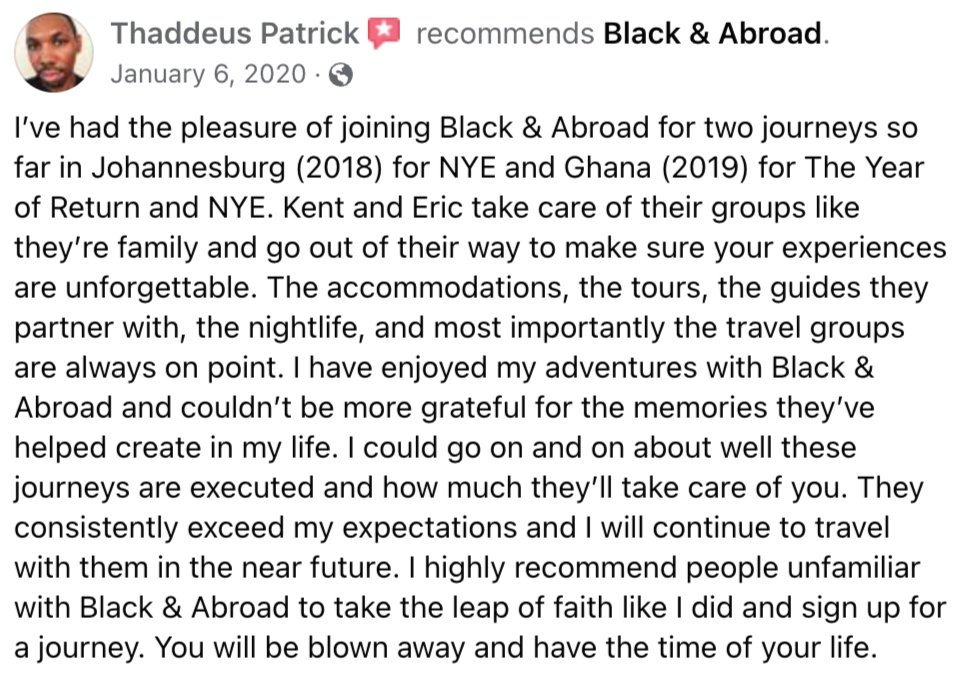Click the globe public audience icon
This screenshot has height=683, width=962.
click(x=341, y=75)
